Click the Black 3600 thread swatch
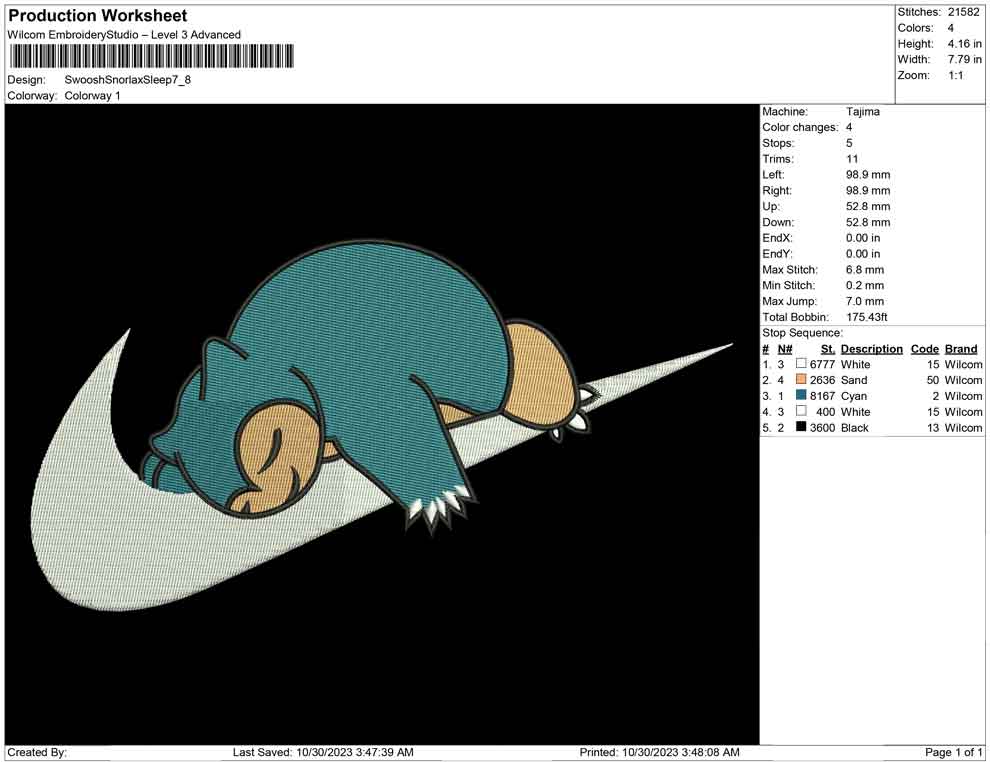Screen dimensions: 990x762 coord(801,428)
